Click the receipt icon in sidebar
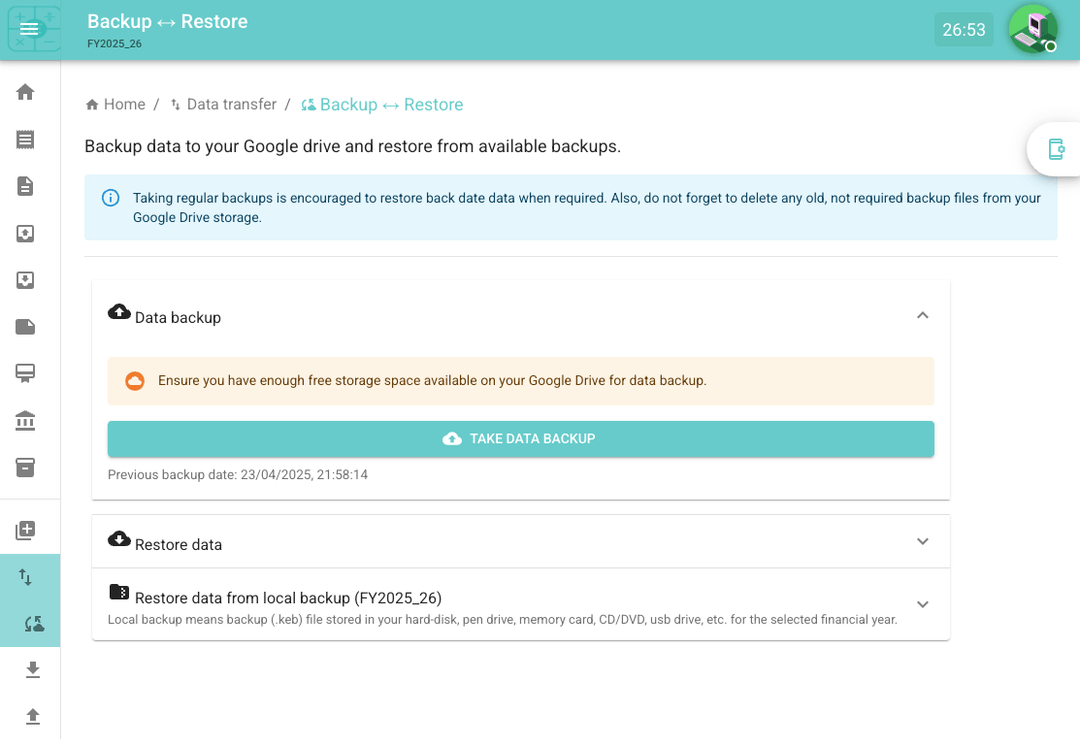This screenshot has width=1080, height=739. click(26, 140)
